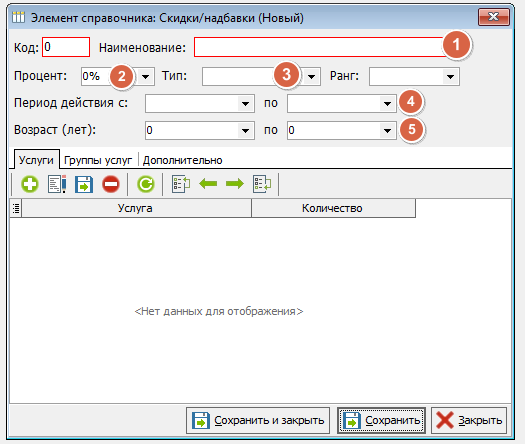Click the save icon in services toolbar
This screenshot has width=525, height=444.
click(x=84, y=184)
